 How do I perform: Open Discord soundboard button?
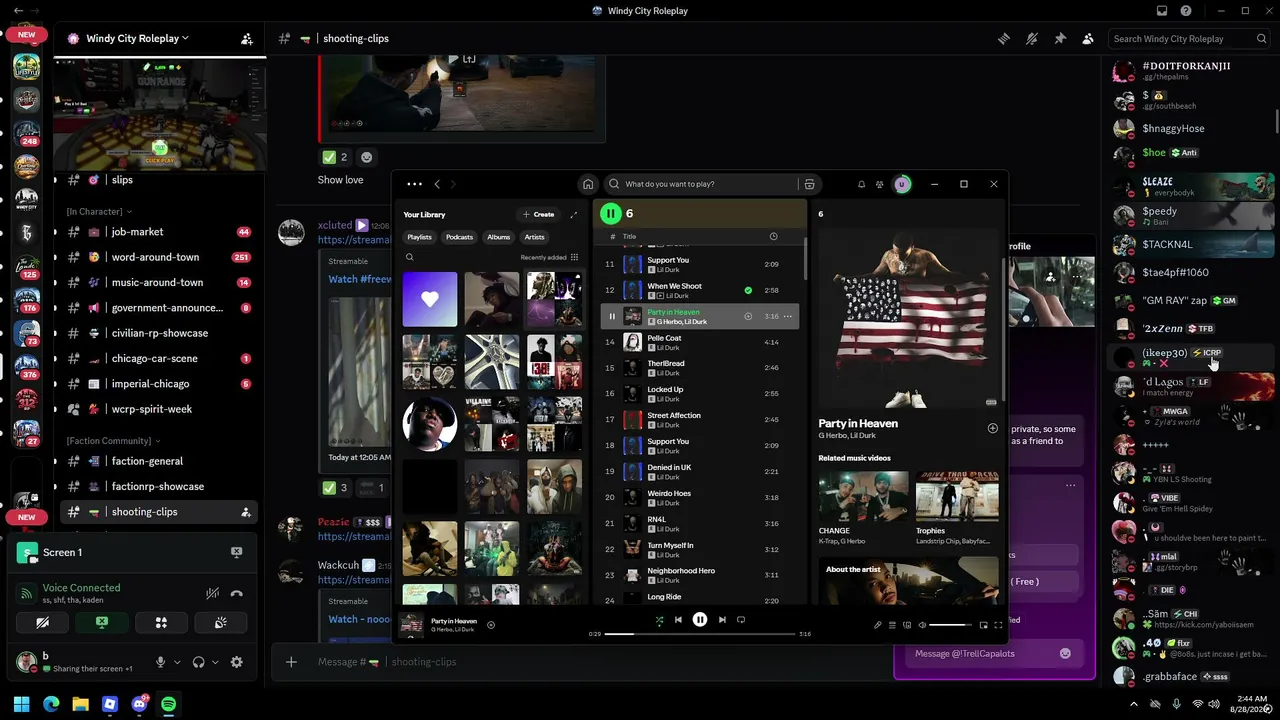220,622
